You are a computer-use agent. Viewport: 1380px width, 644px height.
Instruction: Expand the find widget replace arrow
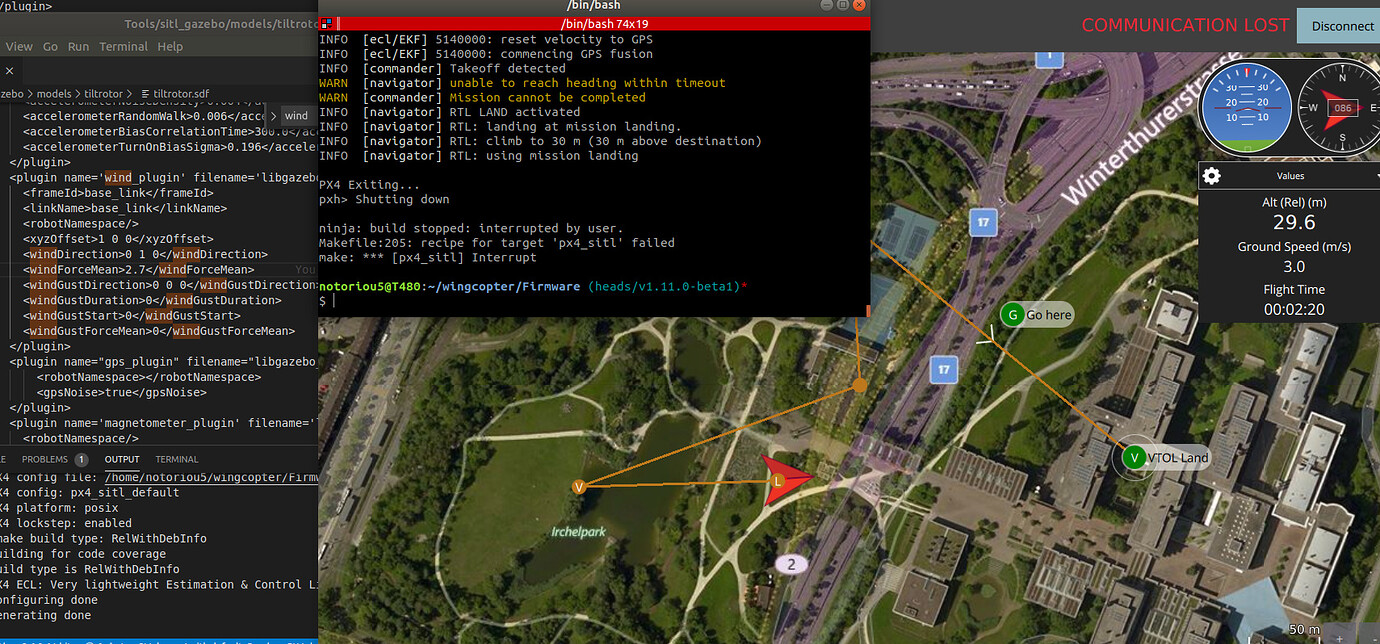point(274,115)
